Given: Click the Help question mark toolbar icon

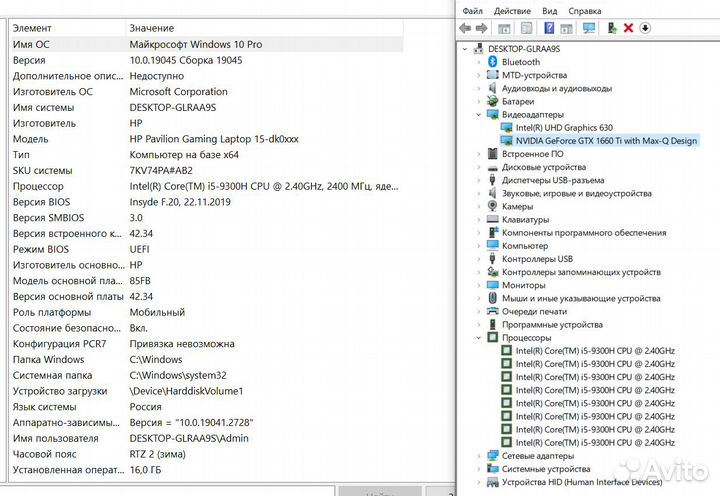Looking at the screenshot, I should point(550,28).
